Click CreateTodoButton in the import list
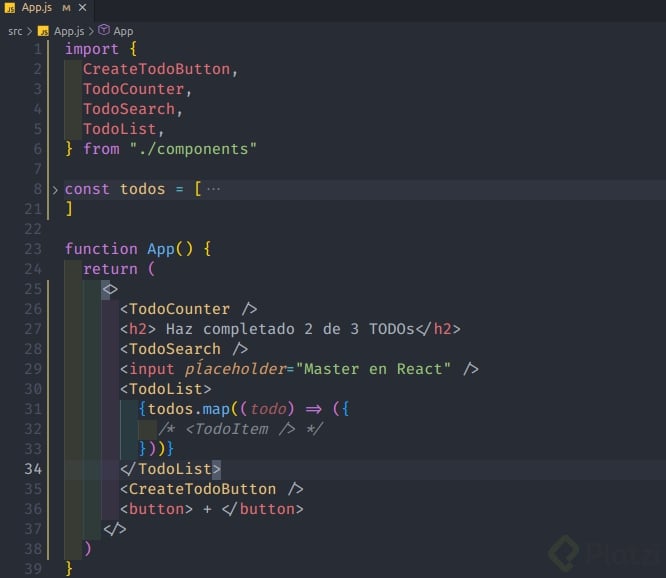Viewport: 666px width, 578px height. tap(156, 69)
